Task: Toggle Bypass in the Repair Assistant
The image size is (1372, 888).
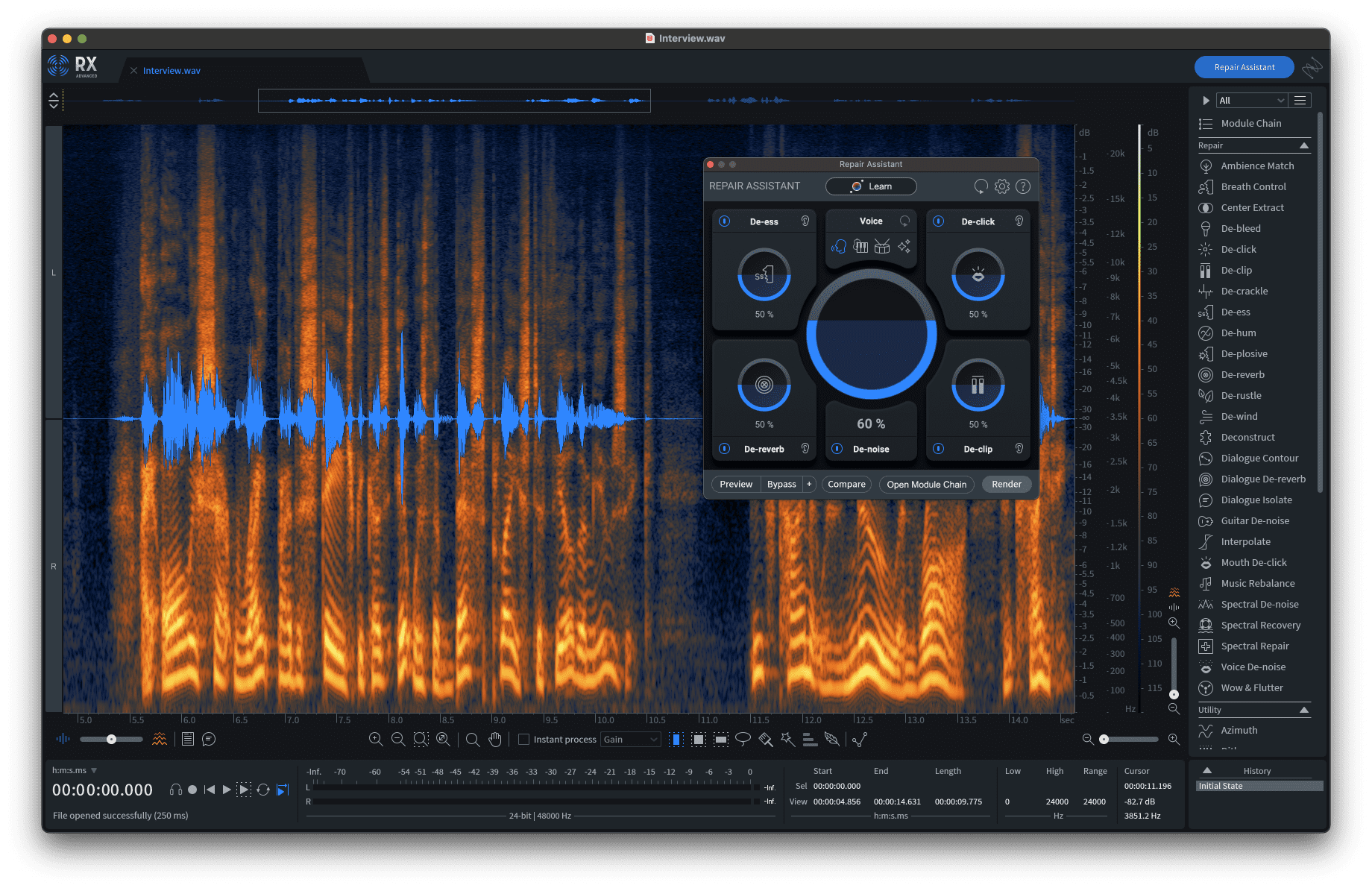Action: [x=781, y=484]
